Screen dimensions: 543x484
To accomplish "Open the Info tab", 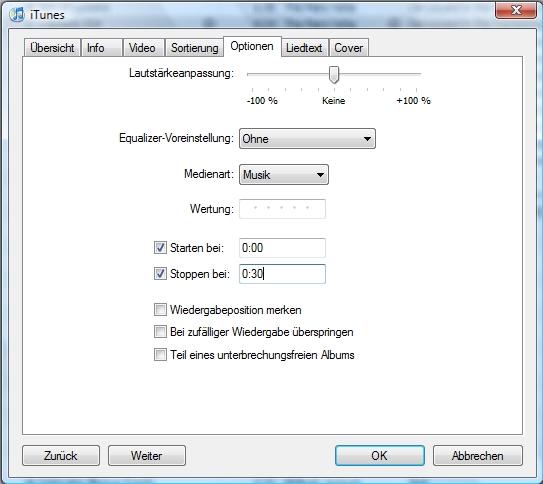I will (102, 48).
